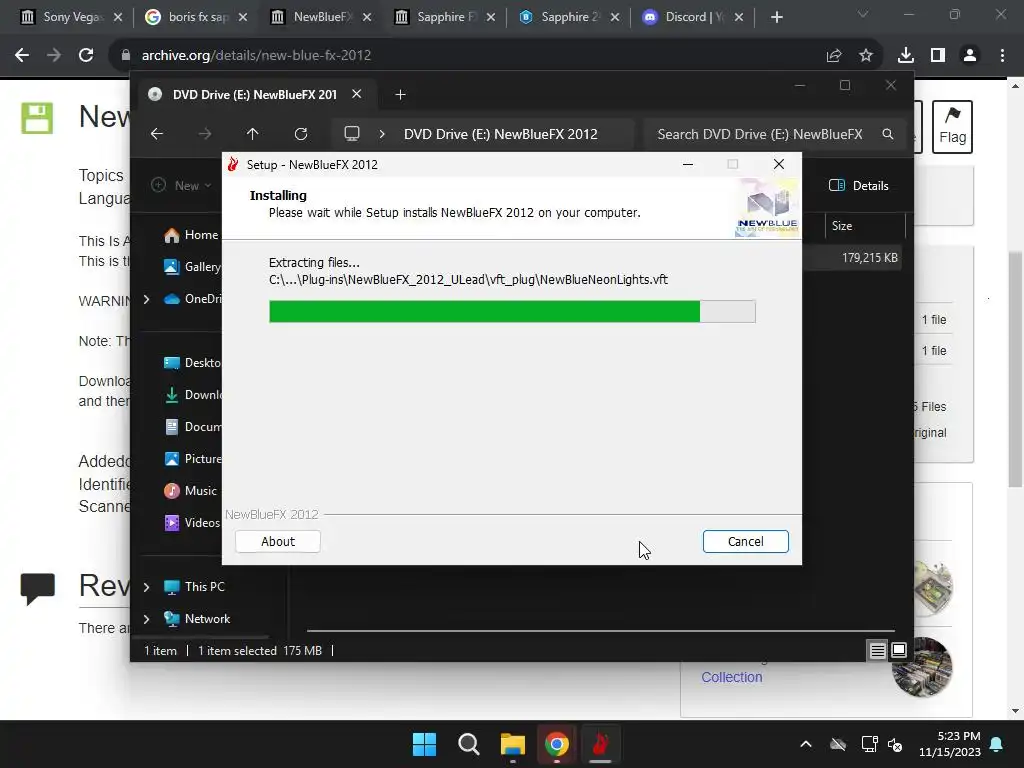Switch to the Discord tab
Image resolution: width=1024 pixels, height=768 pixels.
[694, 17]
